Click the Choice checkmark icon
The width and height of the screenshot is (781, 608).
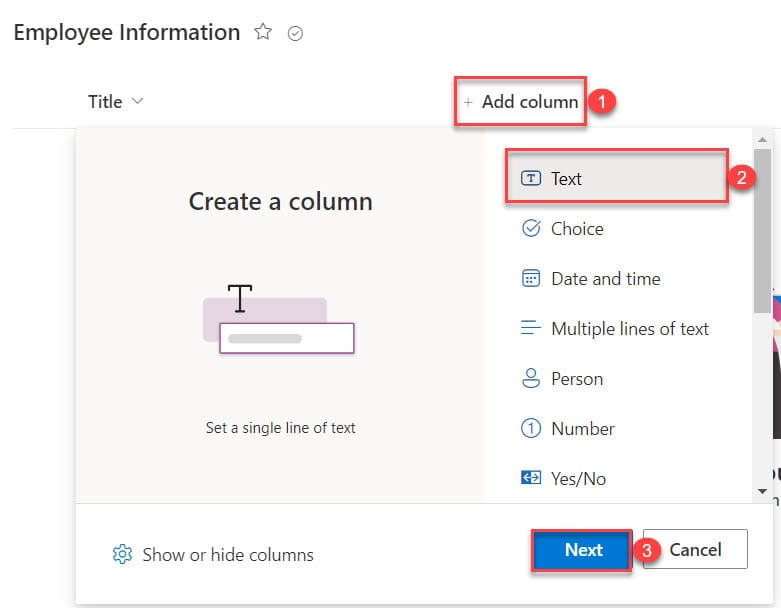click(530, 228)
